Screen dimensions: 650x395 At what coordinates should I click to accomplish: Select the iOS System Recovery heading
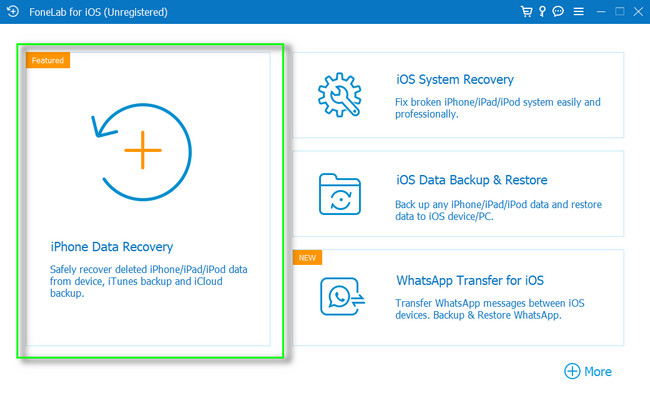pos(455,79)
